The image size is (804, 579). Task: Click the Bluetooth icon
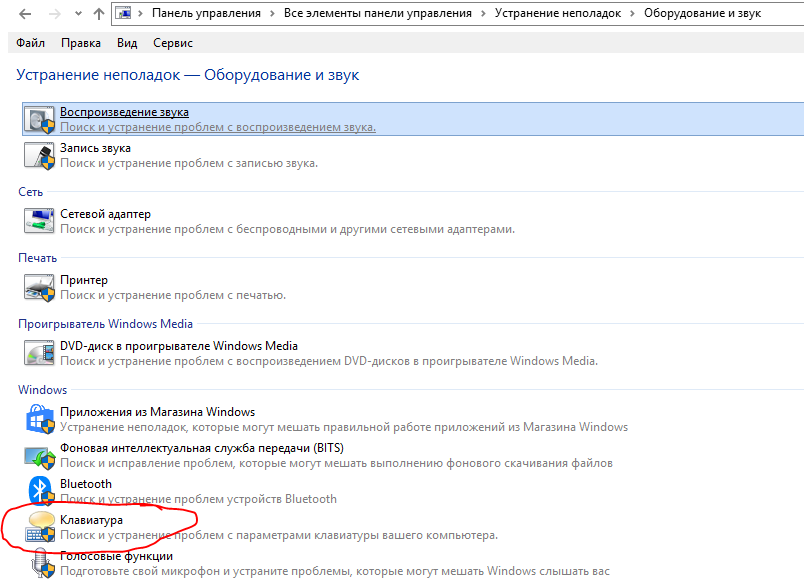[x=41, y=490]
